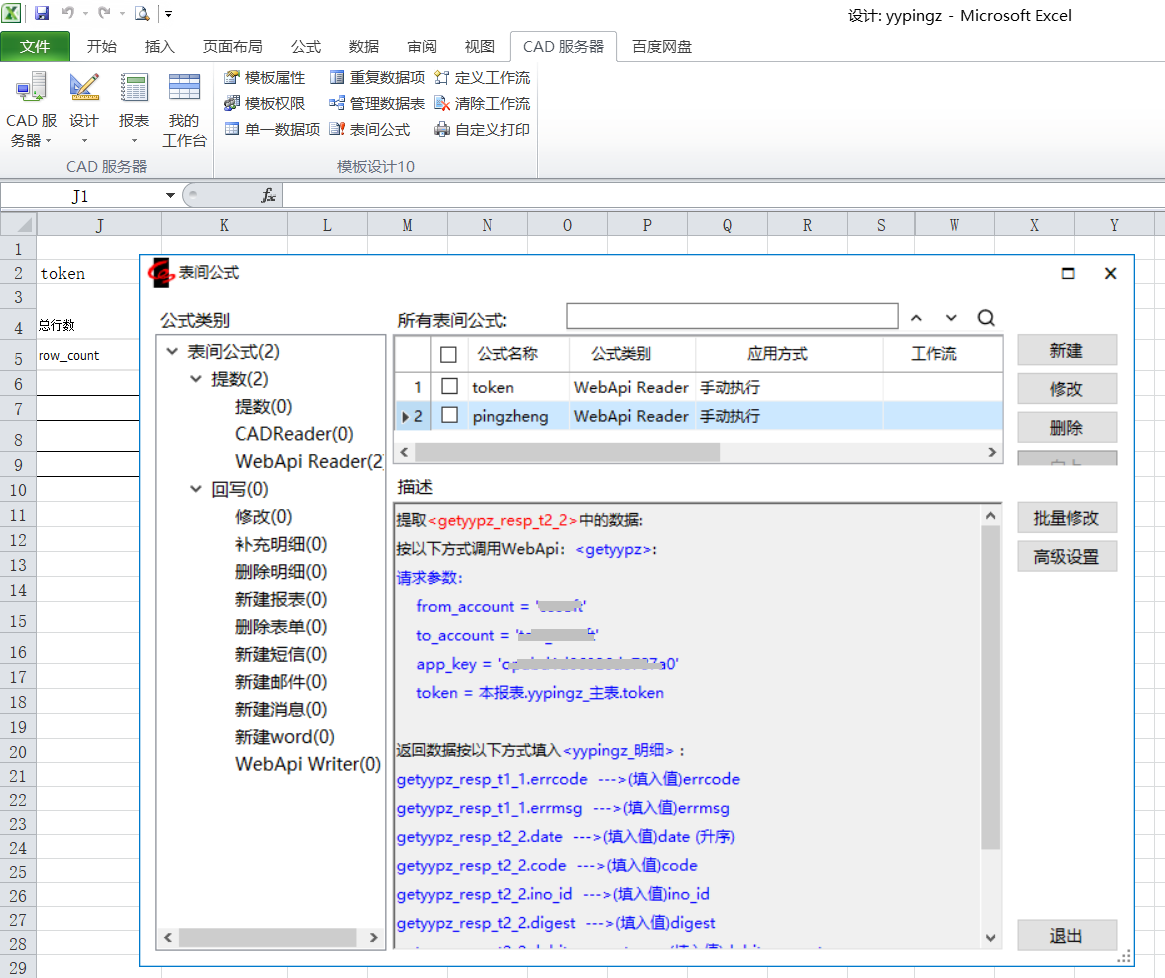
Task: Toggle the select-all checkbox in table header
Action: [x=449, y=354]
